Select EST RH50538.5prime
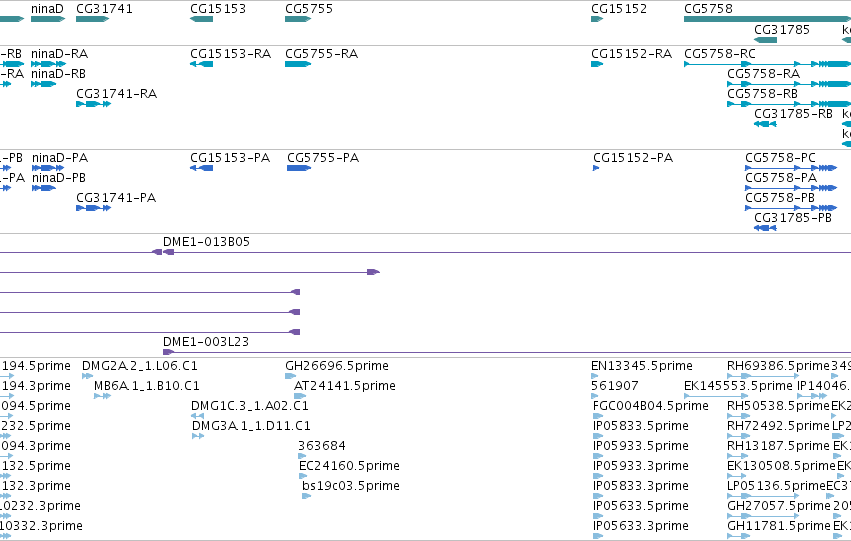Image resolution: width=851 pixels, height=541 pixels. click(739, 416)
